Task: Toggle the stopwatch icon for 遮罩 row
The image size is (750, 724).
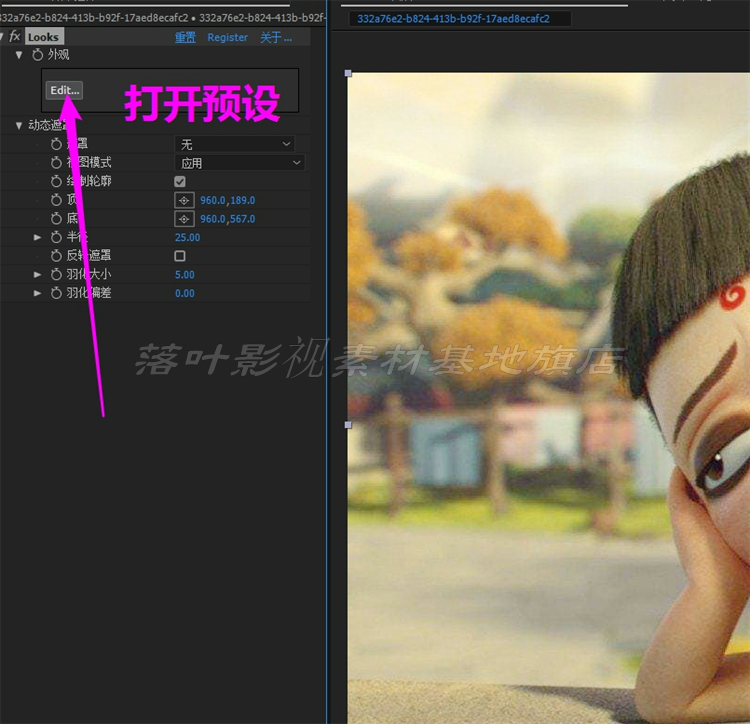Action: 56,144
